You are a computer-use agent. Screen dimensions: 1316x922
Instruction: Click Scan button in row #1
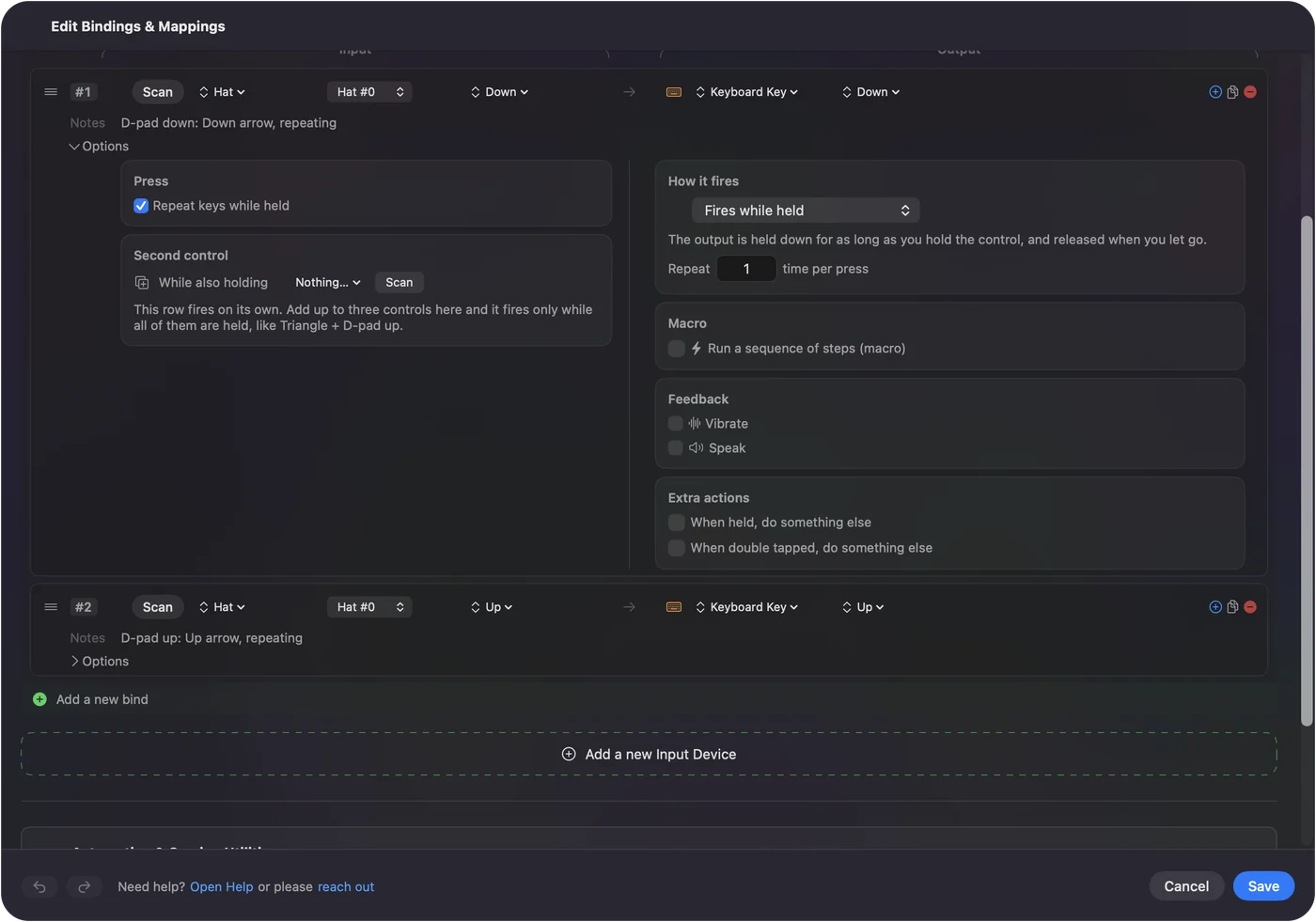[x=158, y=92]
